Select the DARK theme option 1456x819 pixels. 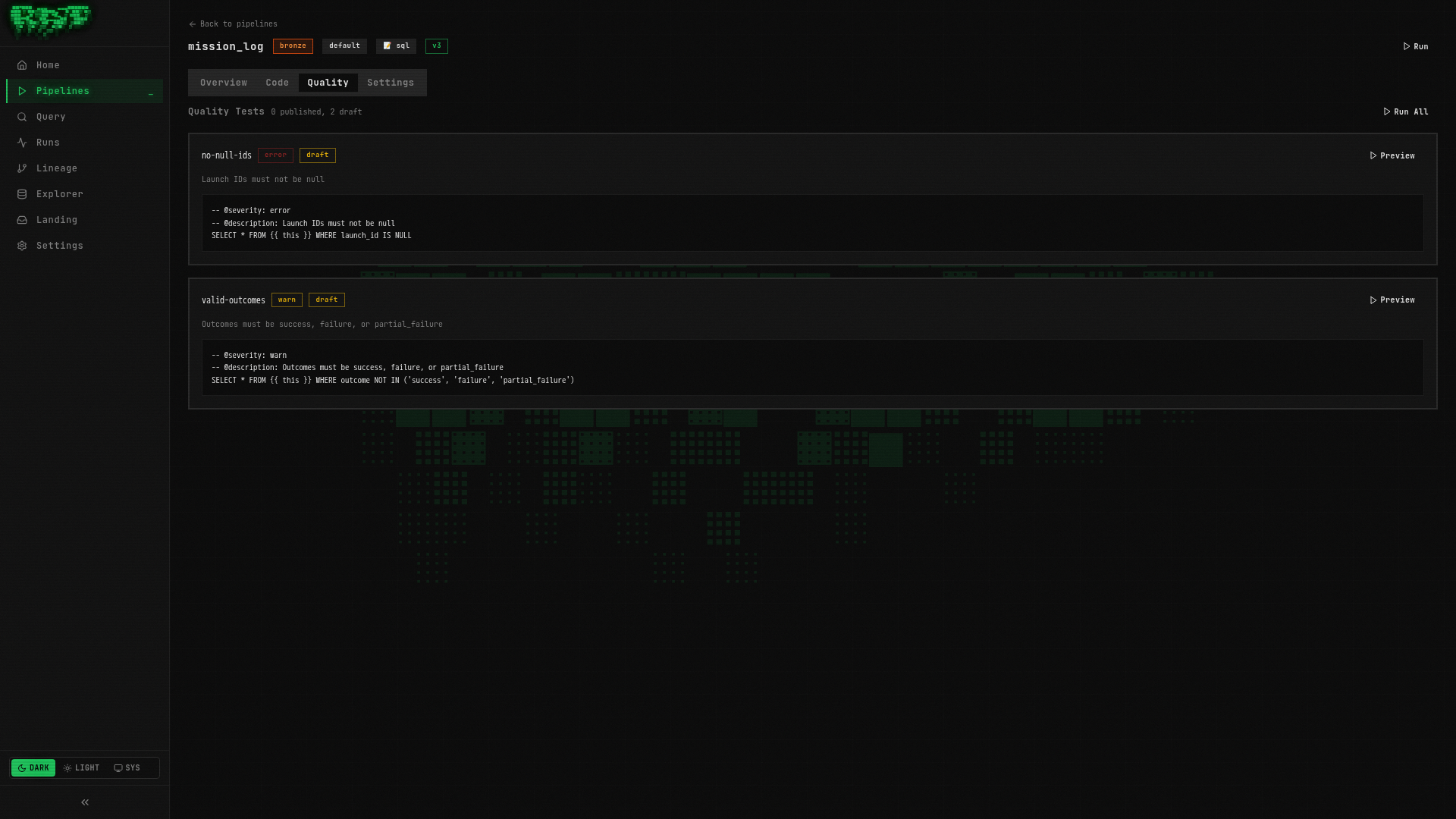33,767
